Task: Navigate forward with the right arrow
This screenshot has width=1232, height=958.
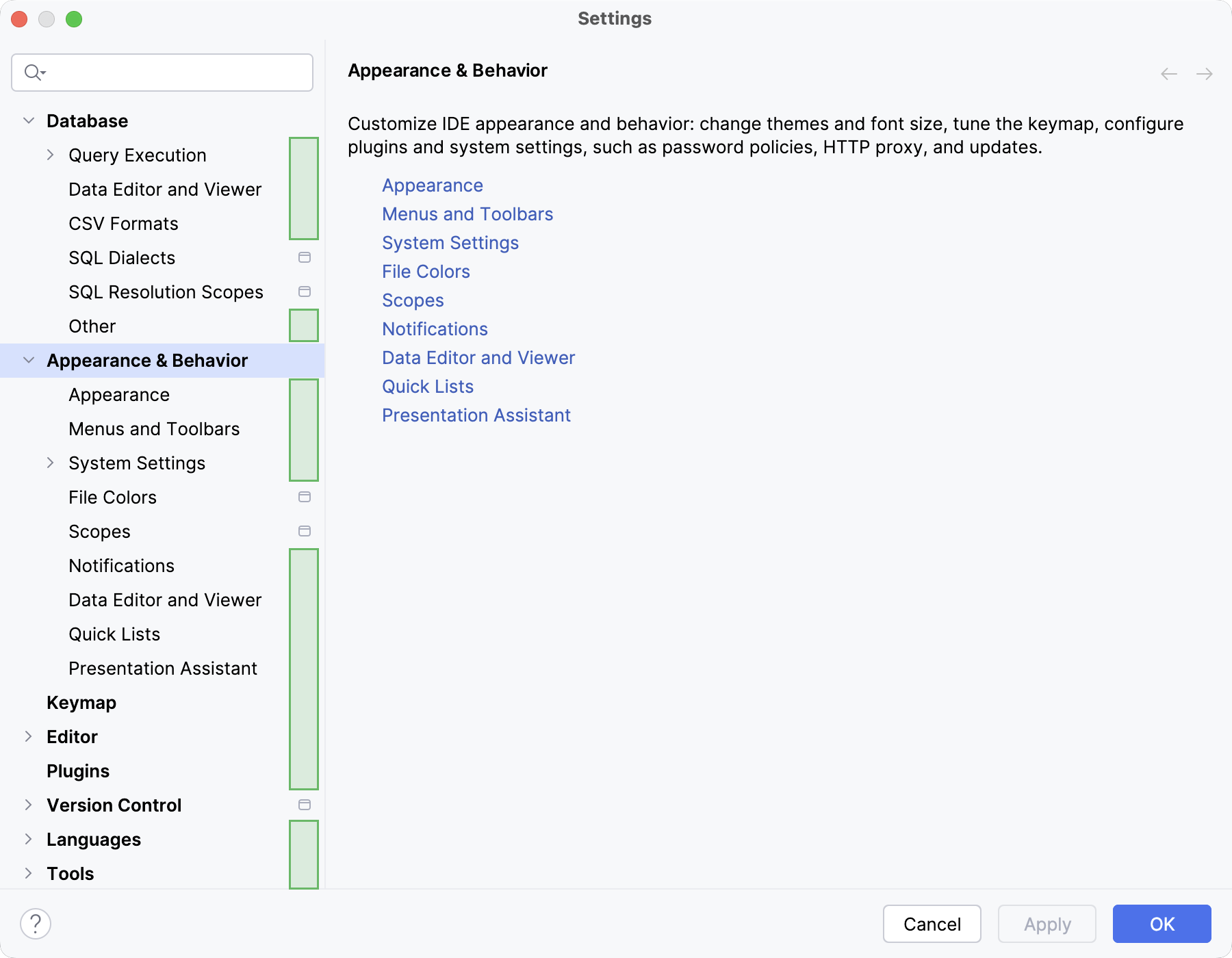Action: [1205, 74]
